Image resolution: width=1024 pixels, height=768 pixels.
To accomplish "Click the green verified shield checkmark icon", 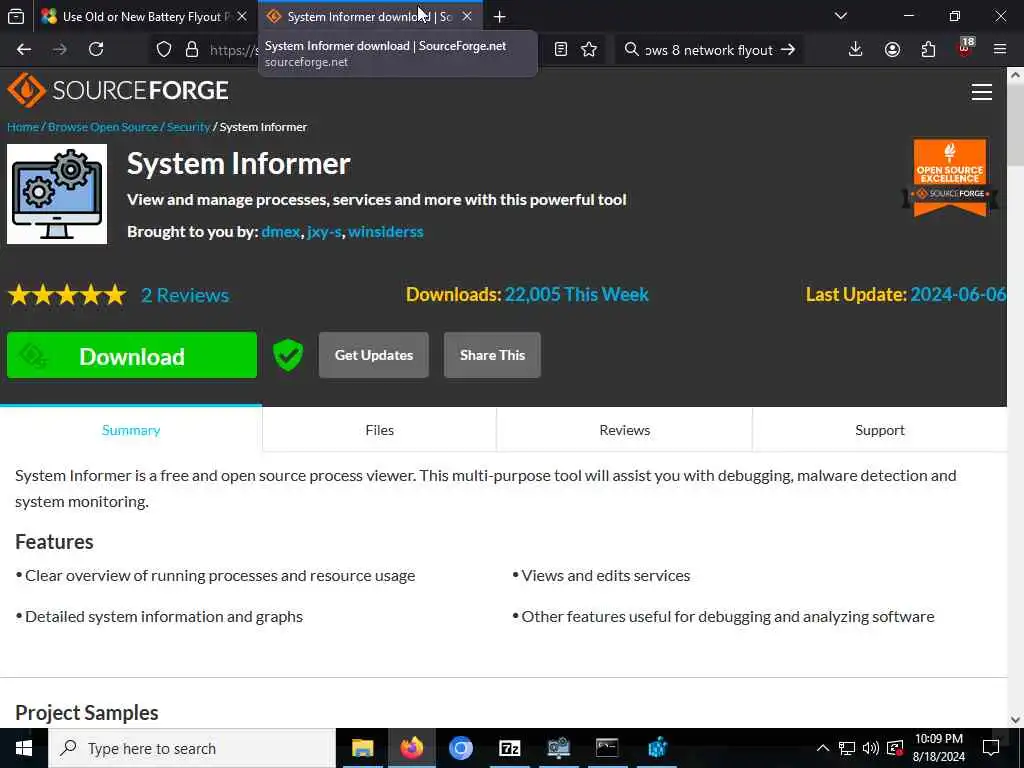I will [x=288, y=355].
